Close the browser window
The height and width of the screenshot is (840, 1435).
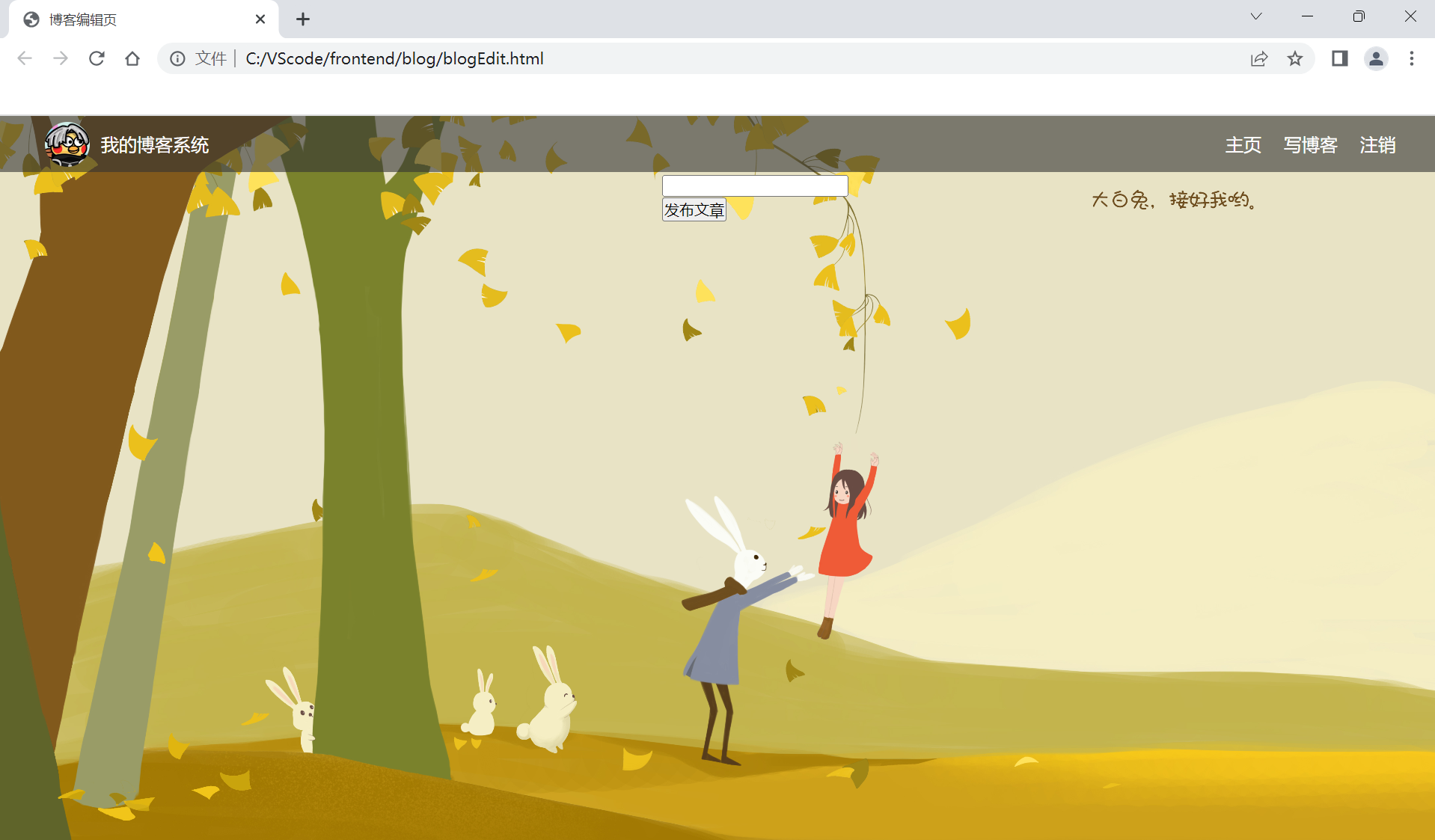pos(1410,16)
